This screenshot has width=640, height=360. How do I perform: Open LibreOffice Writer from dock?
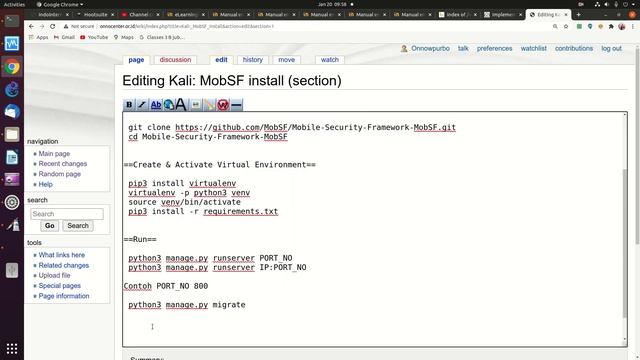point(12,157)
